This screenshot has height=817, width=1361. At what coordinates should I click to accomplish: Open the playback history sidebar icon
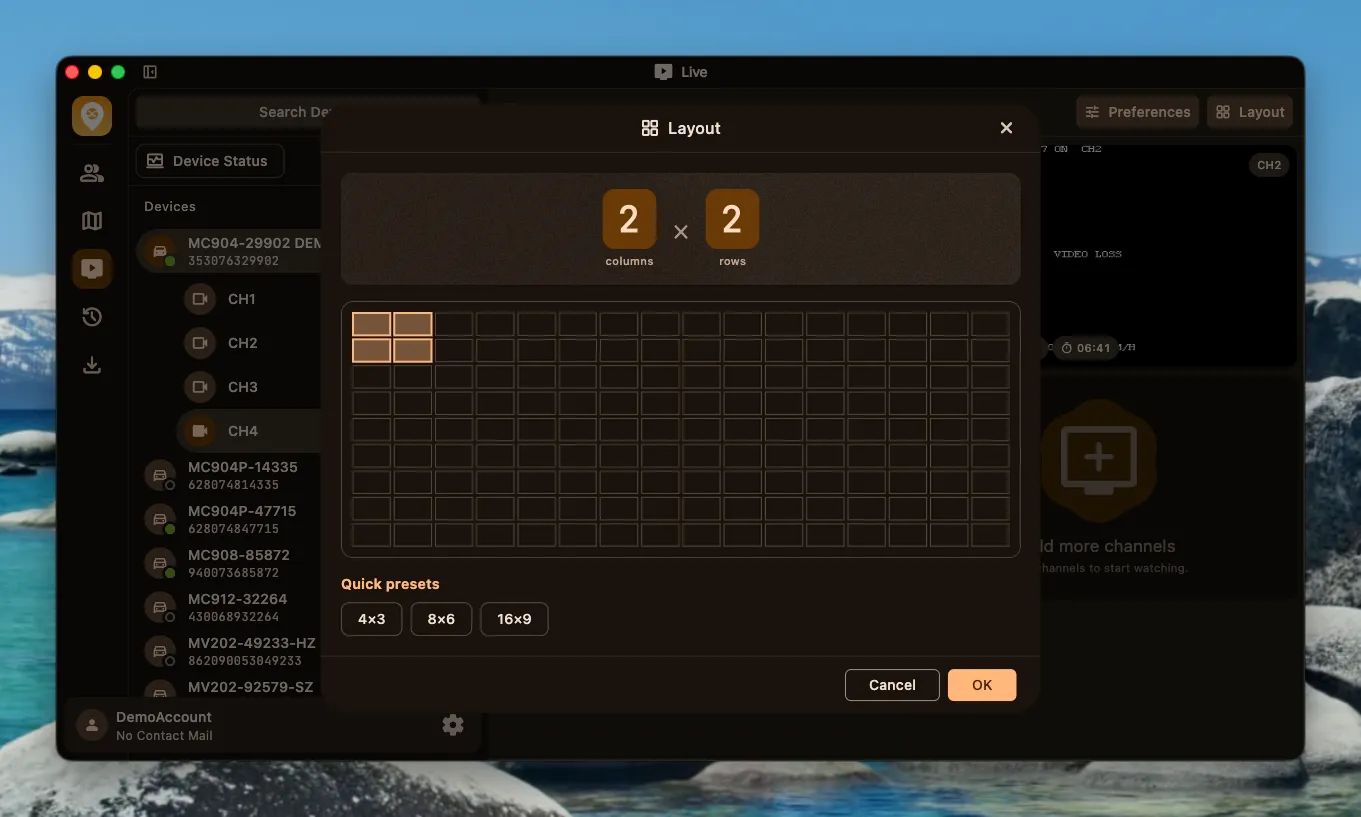92,317
